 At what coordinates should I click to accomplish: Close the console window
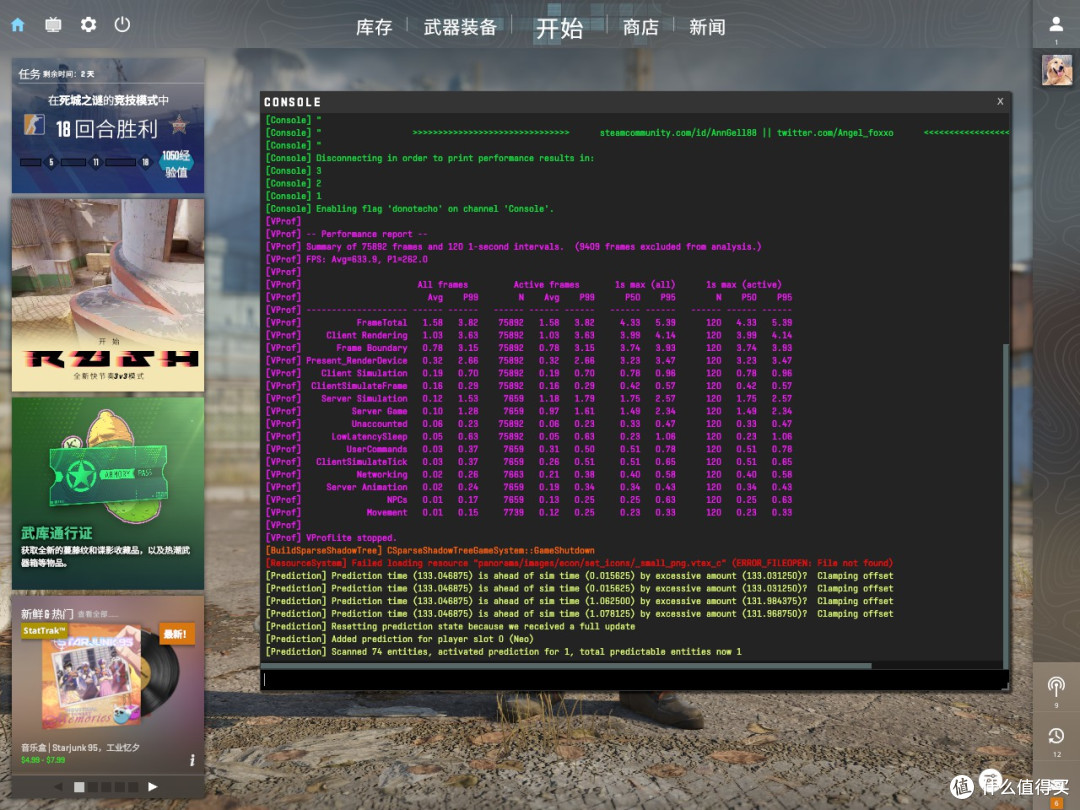(1000, 101)
